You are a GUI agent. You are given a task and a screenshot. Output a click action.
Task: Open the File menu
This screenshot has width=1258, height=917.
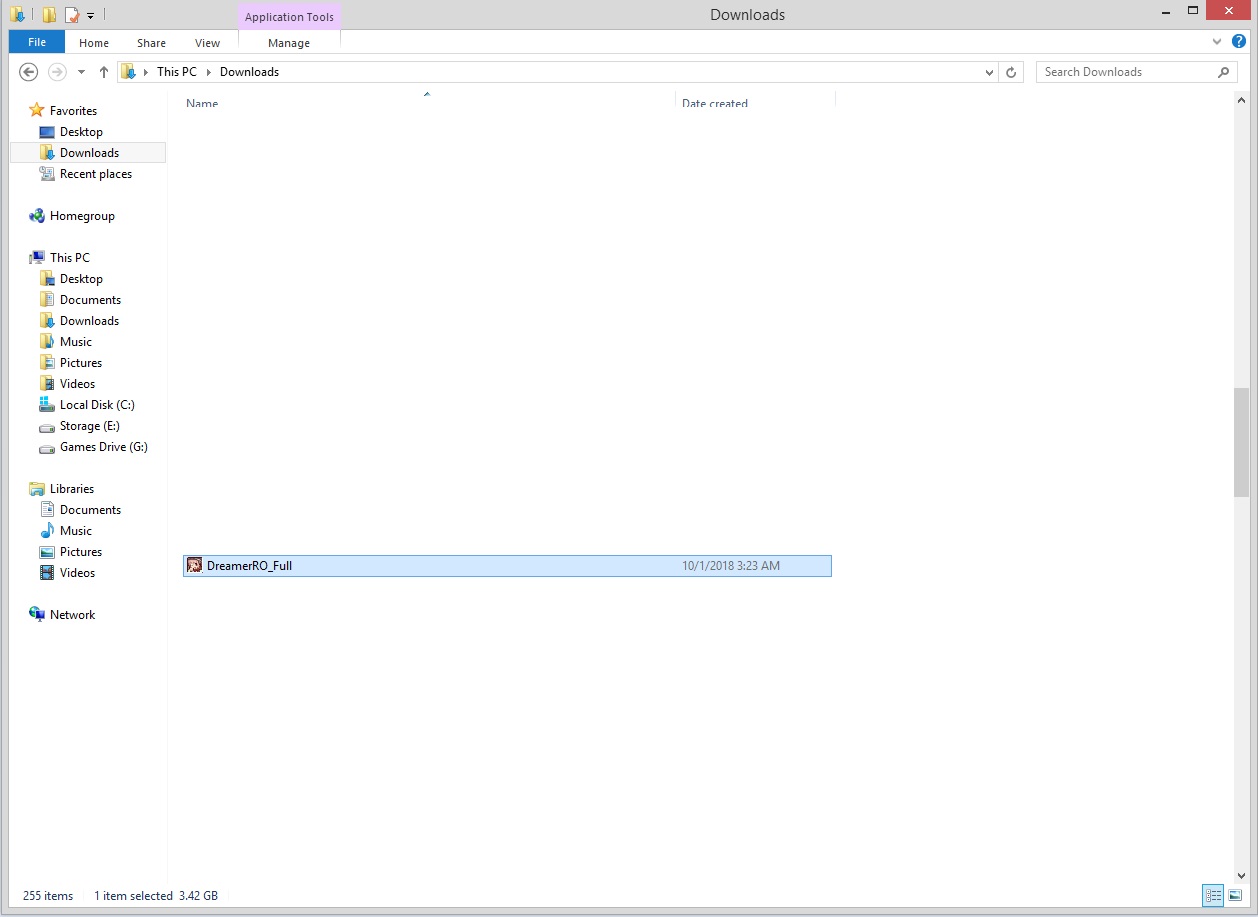click(x=37, y=43)
